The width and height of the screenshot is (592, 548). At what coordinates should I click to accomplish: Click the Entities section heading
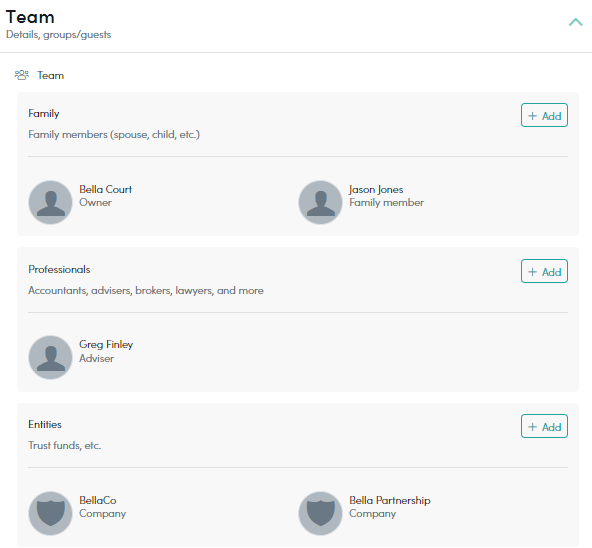click(45, 425)
